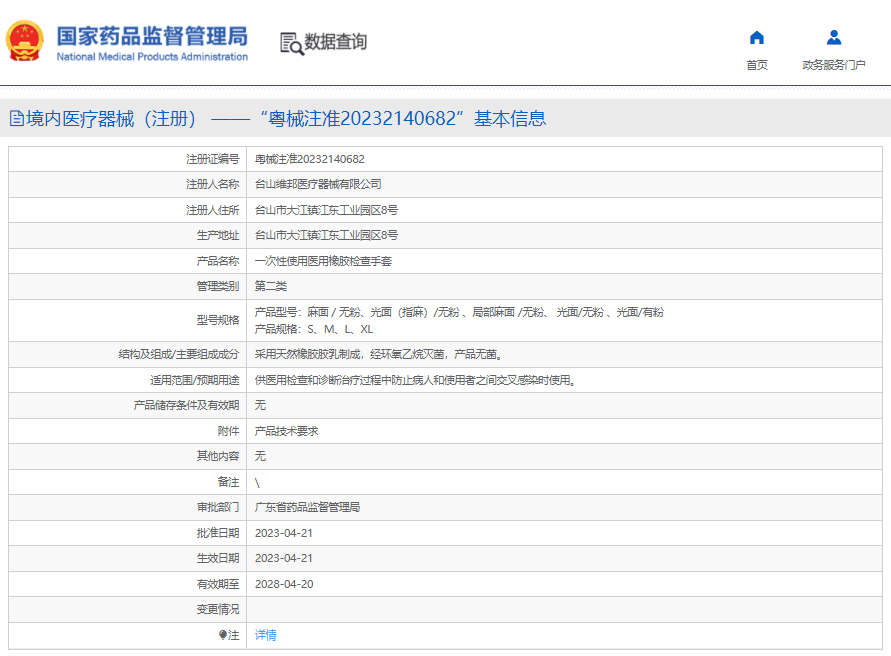
Task: Click National Medical Products Administration subtitle
Action: coord(152,57)
